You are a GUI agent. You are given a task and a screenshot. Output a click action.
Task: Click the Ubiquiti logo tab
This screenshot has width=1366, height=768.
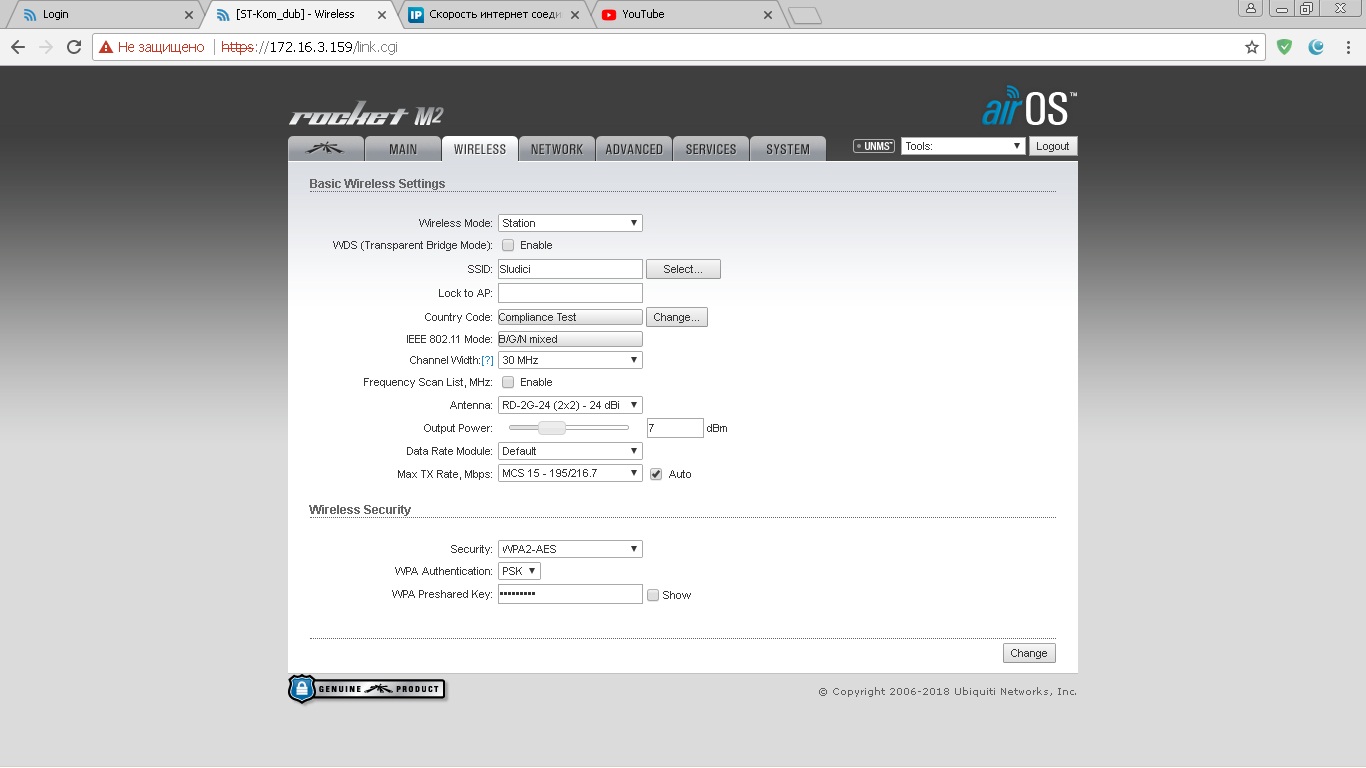[x=325, y=149]
